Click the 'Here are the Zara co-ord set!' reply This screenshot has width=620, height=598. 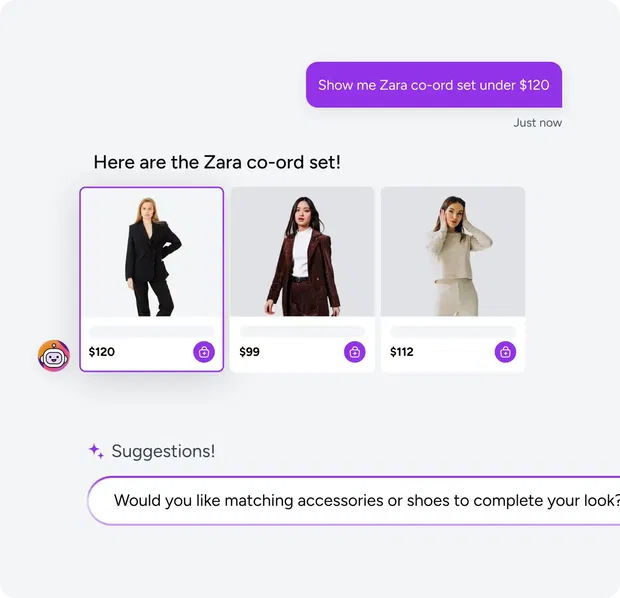pos(217,162)
